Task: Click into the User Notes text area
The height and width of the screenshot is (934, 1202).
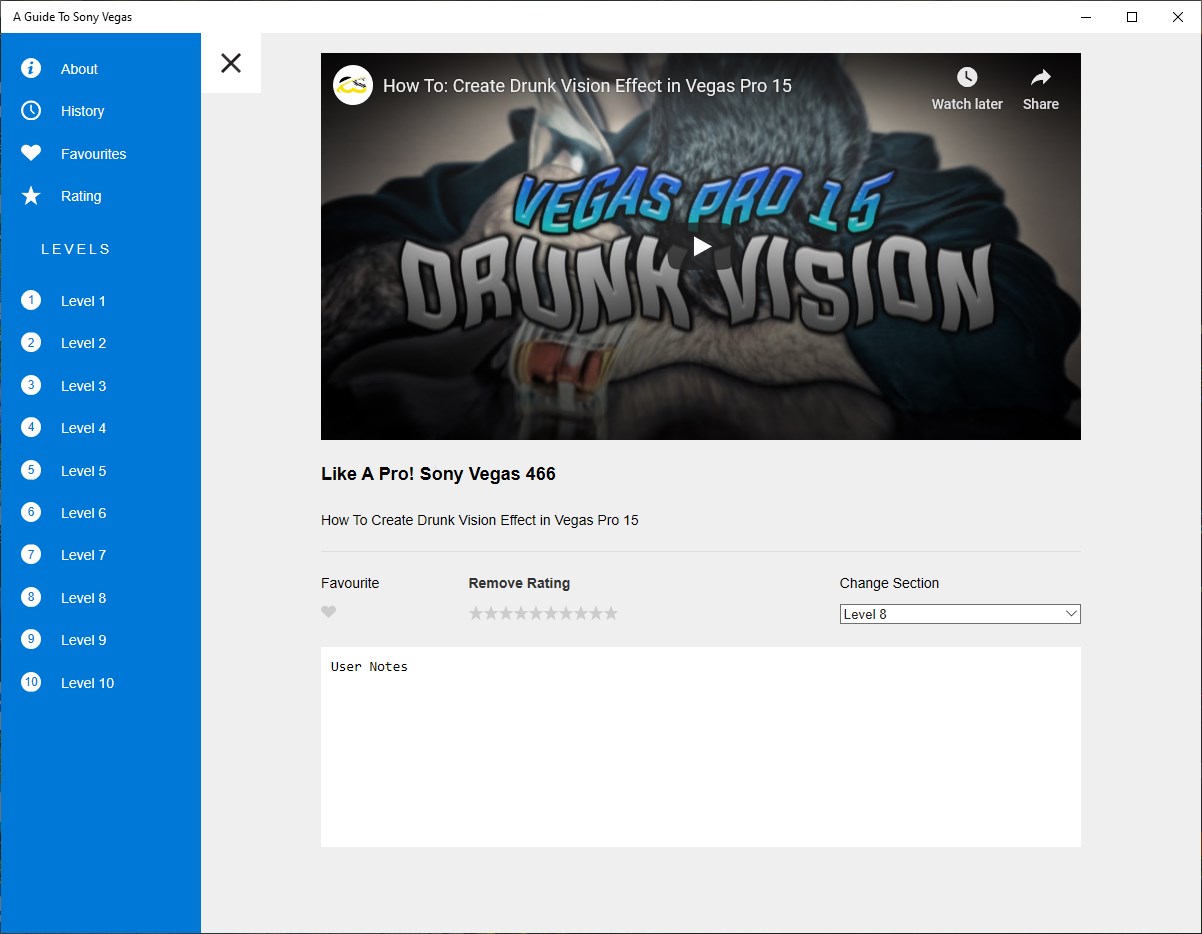Action: pyautogui.click(x=701, y=747)
